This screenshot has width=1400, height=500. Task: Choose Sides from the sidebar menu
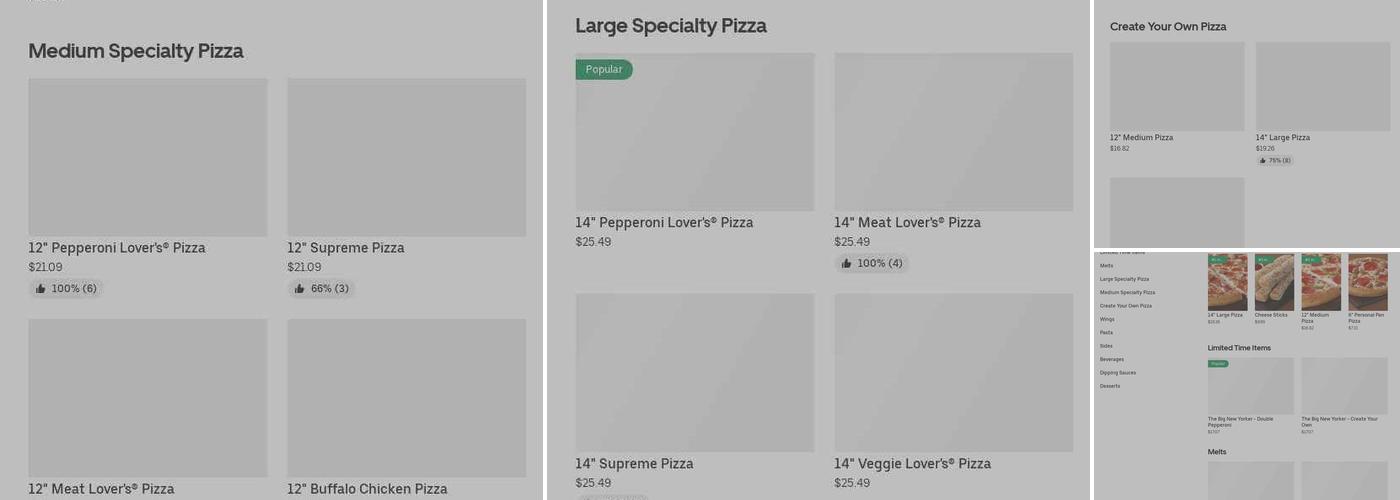click(x=1106, y=346)
